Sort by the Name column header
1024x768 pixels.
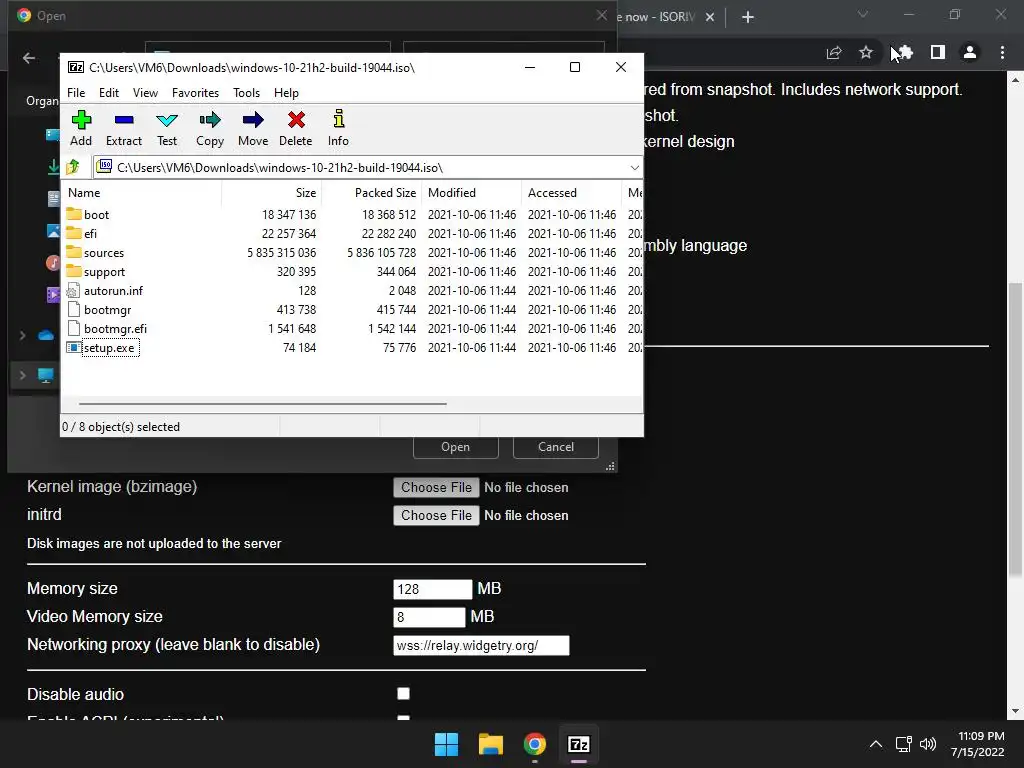point(141,193)
